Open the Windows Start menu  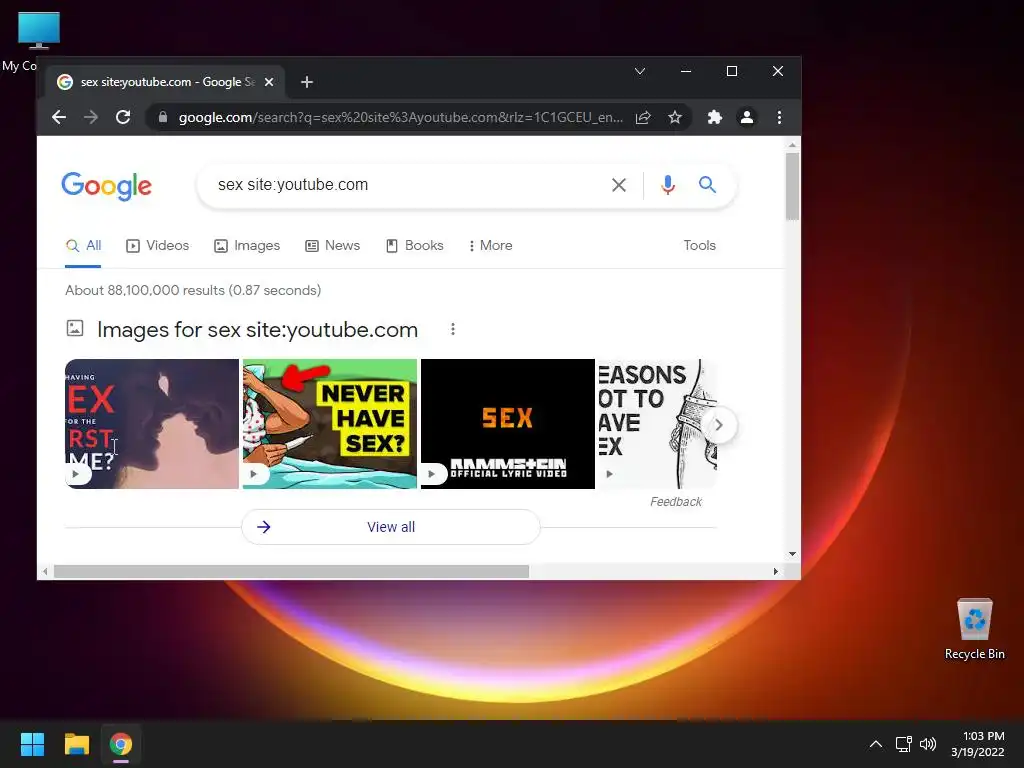click(x=32, y=744)
